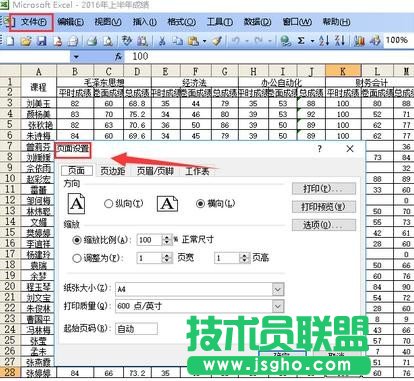Image resolution: width=414 pixels, height=381 pixels.
Task: Click the Permission icon next to Save
Action: pyautogui.click(x=58, y=41)
